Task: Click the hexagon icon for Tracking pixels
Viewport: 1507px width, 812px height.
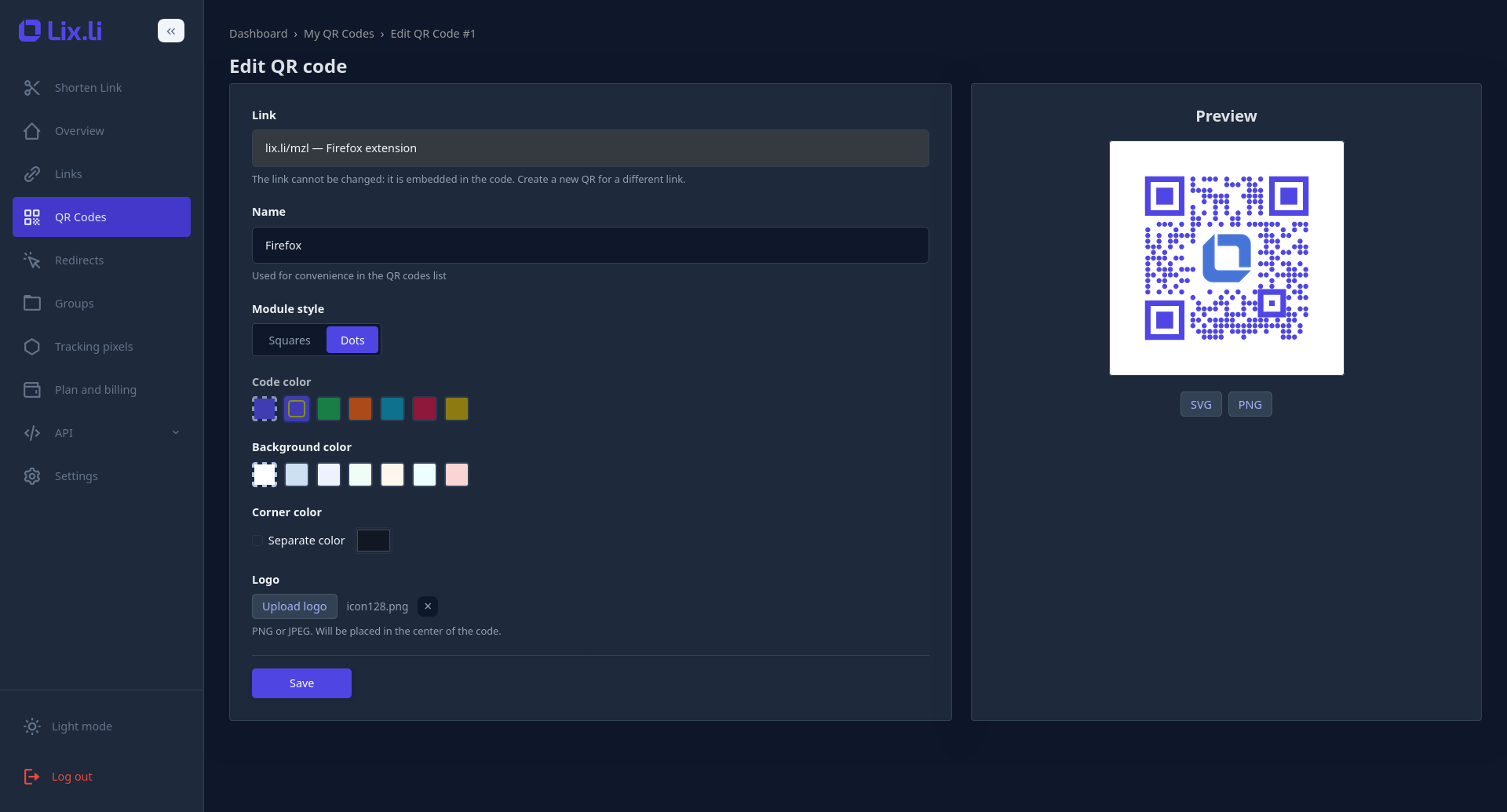Action: tap(32, 347)
